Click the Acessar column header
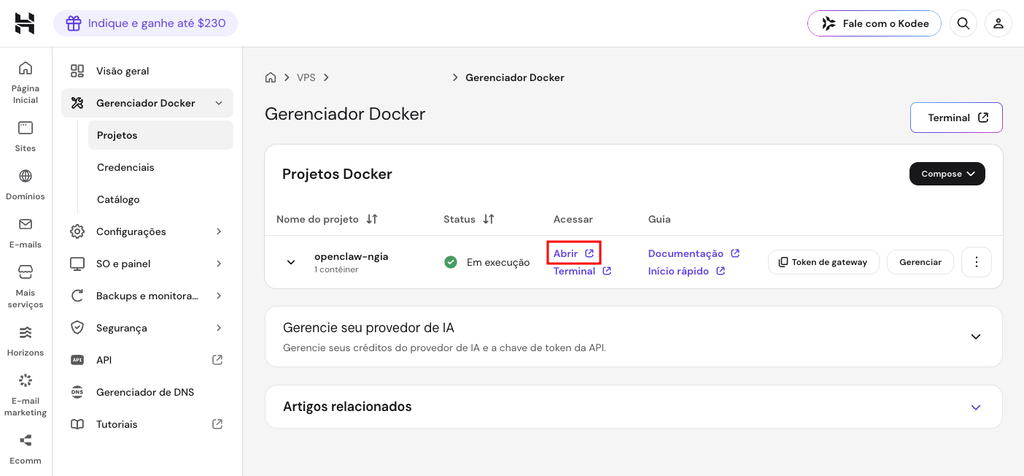Viewport: 1024px width, 476px height. [x=573, y=219]
